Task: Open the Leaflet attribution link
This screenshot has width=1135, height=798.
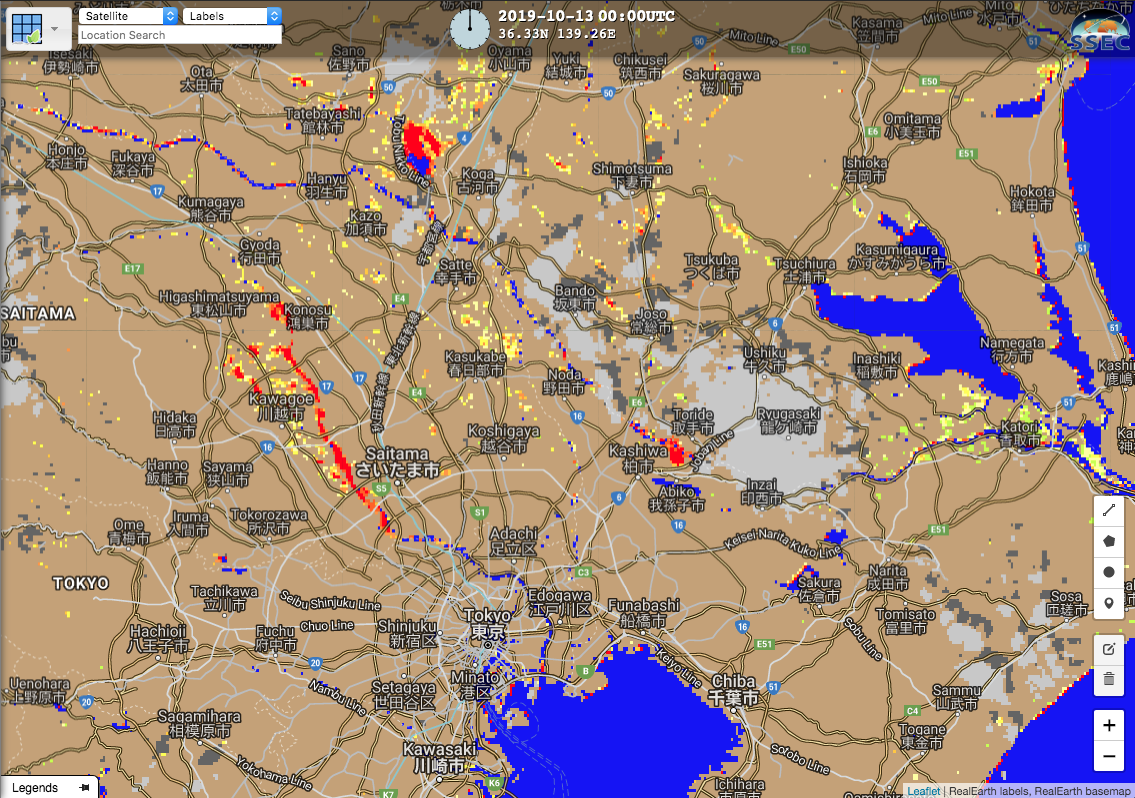Action: [x=923, y=791]
